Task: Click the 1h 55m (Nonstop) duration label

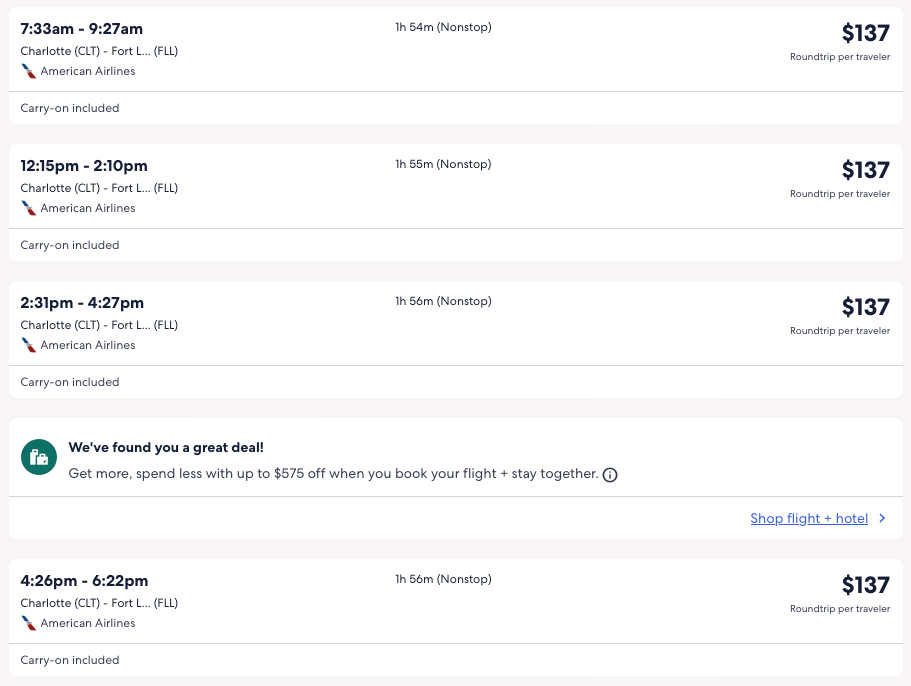Action: pyautogui.click(x=443, y=164)
